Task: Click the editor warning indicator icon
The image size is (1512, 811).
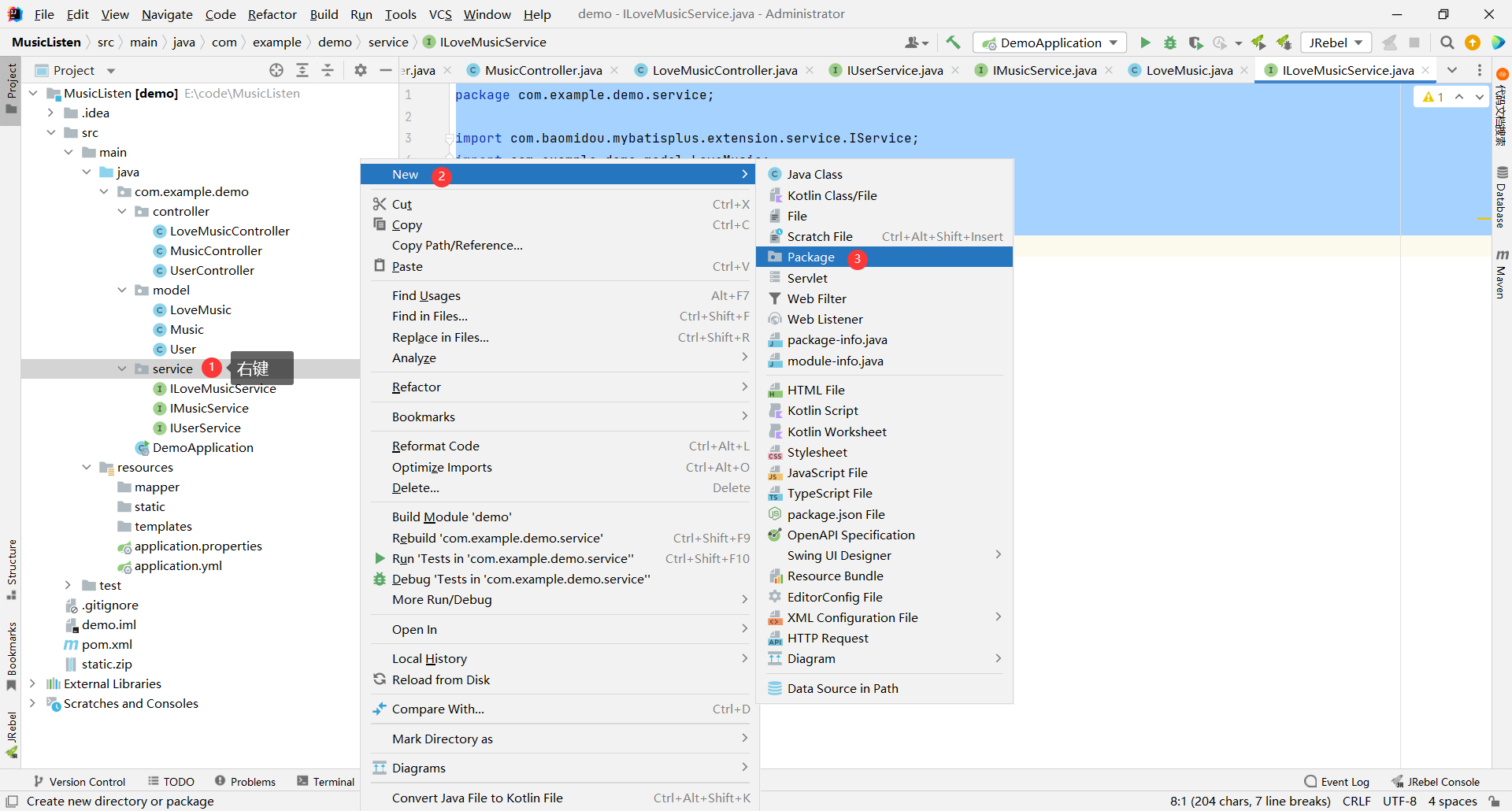Action: point(1433,97)
